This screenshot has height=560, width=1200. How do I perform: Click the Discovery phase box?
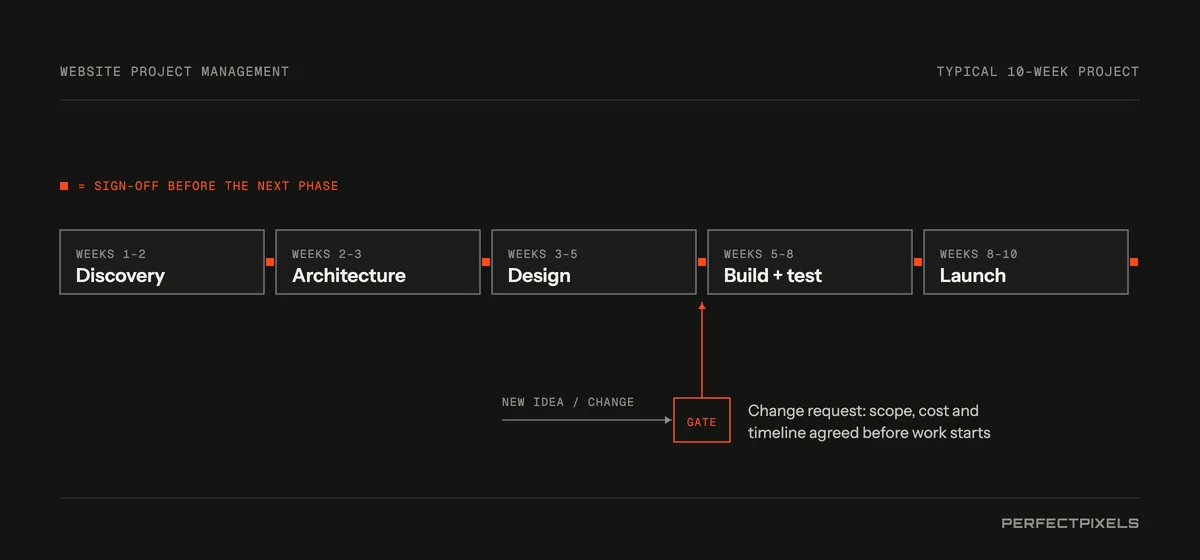[162, 262]
